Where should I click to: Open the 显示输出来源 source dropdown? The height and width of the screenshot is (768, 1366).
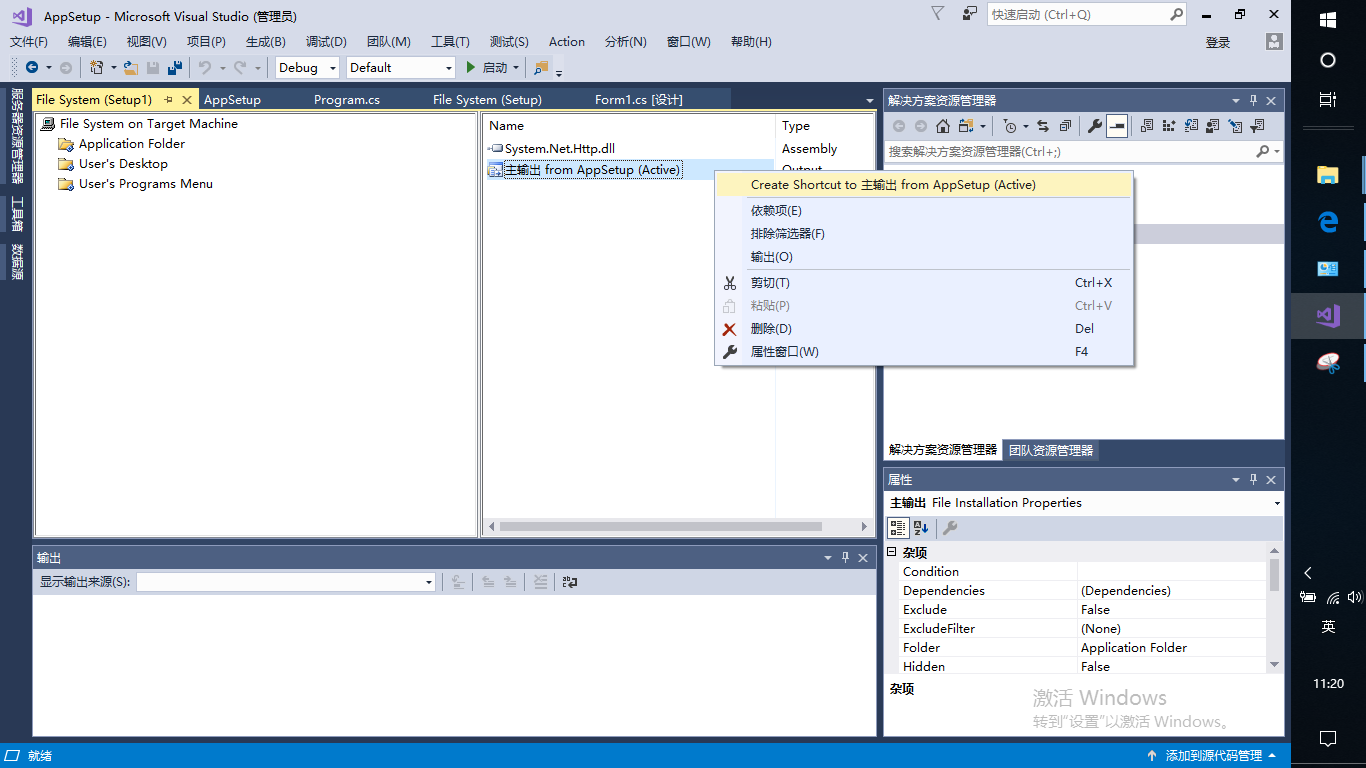click(428, 581)
